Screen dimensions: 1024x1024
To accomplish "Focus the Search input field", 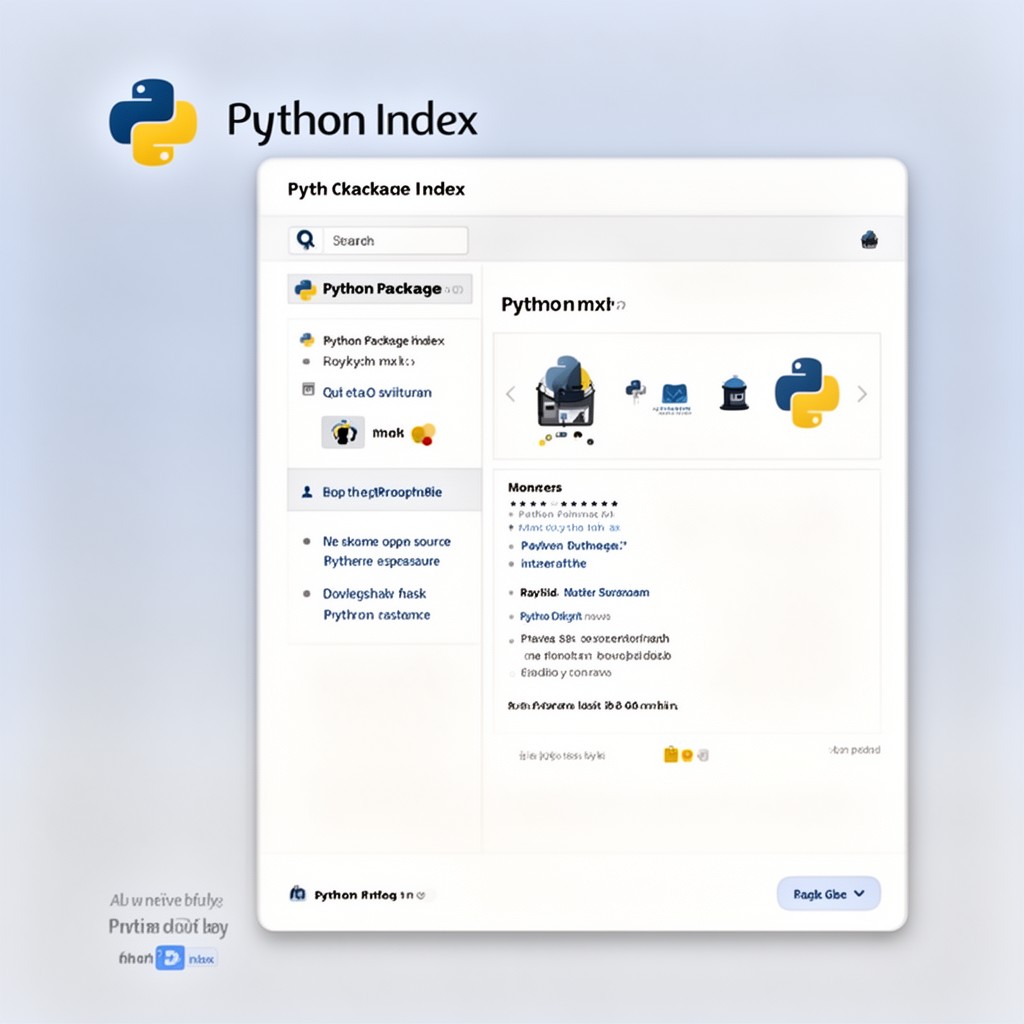I will tap(396, 240).
